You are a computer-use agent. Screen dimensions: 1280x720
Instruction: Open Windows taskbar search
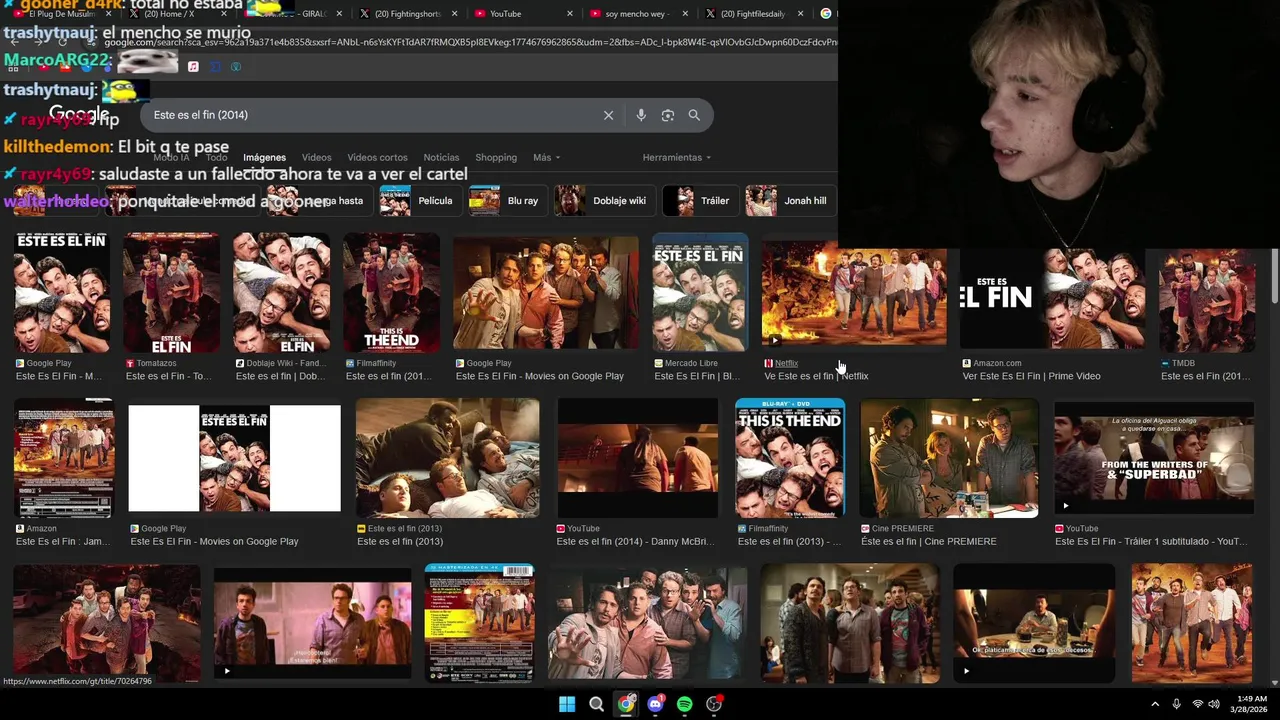point(596,704)
